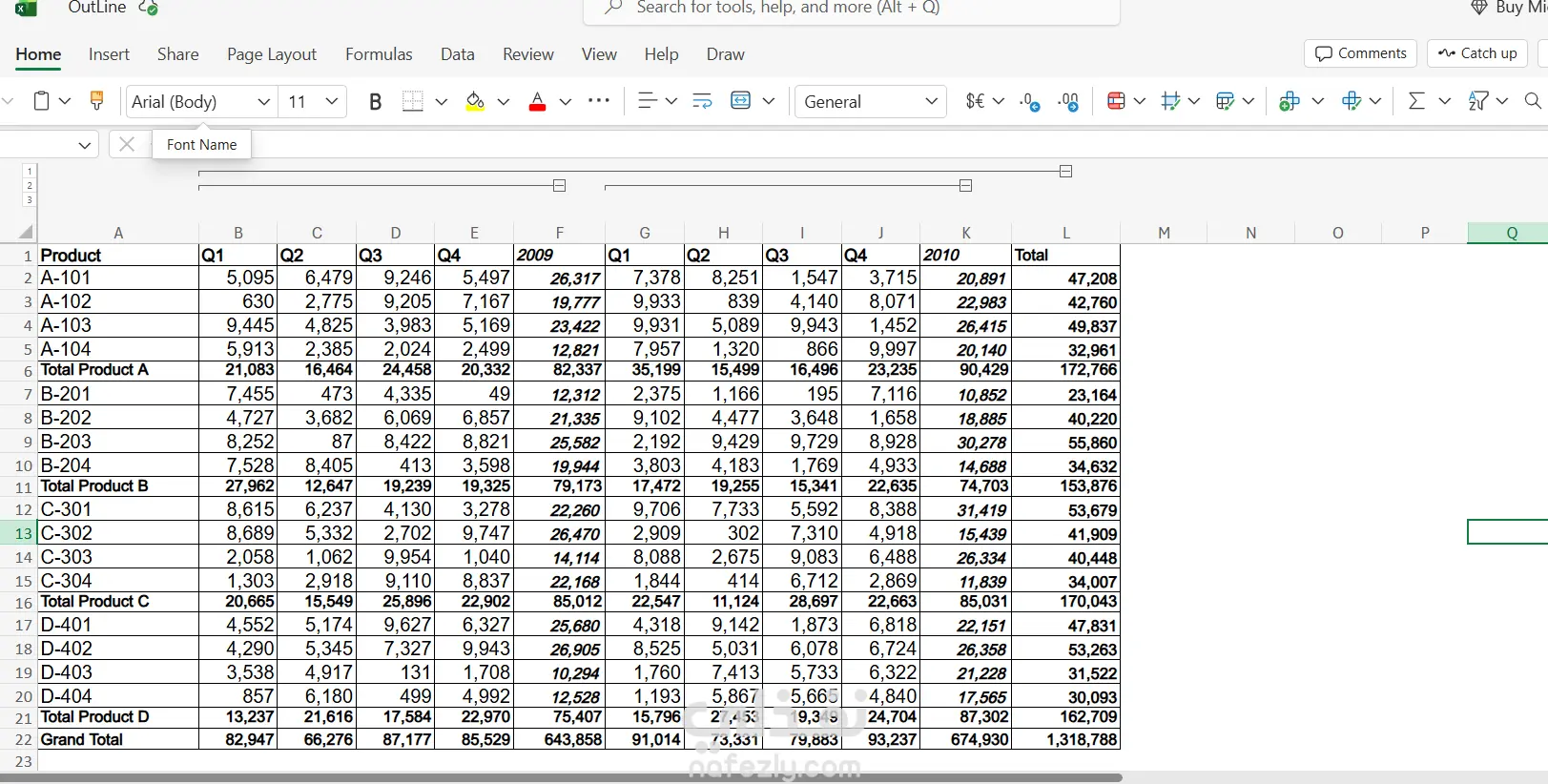Cancel formula entry with the X button
This screenshot has height=784, width=1548.
point(126,144)
